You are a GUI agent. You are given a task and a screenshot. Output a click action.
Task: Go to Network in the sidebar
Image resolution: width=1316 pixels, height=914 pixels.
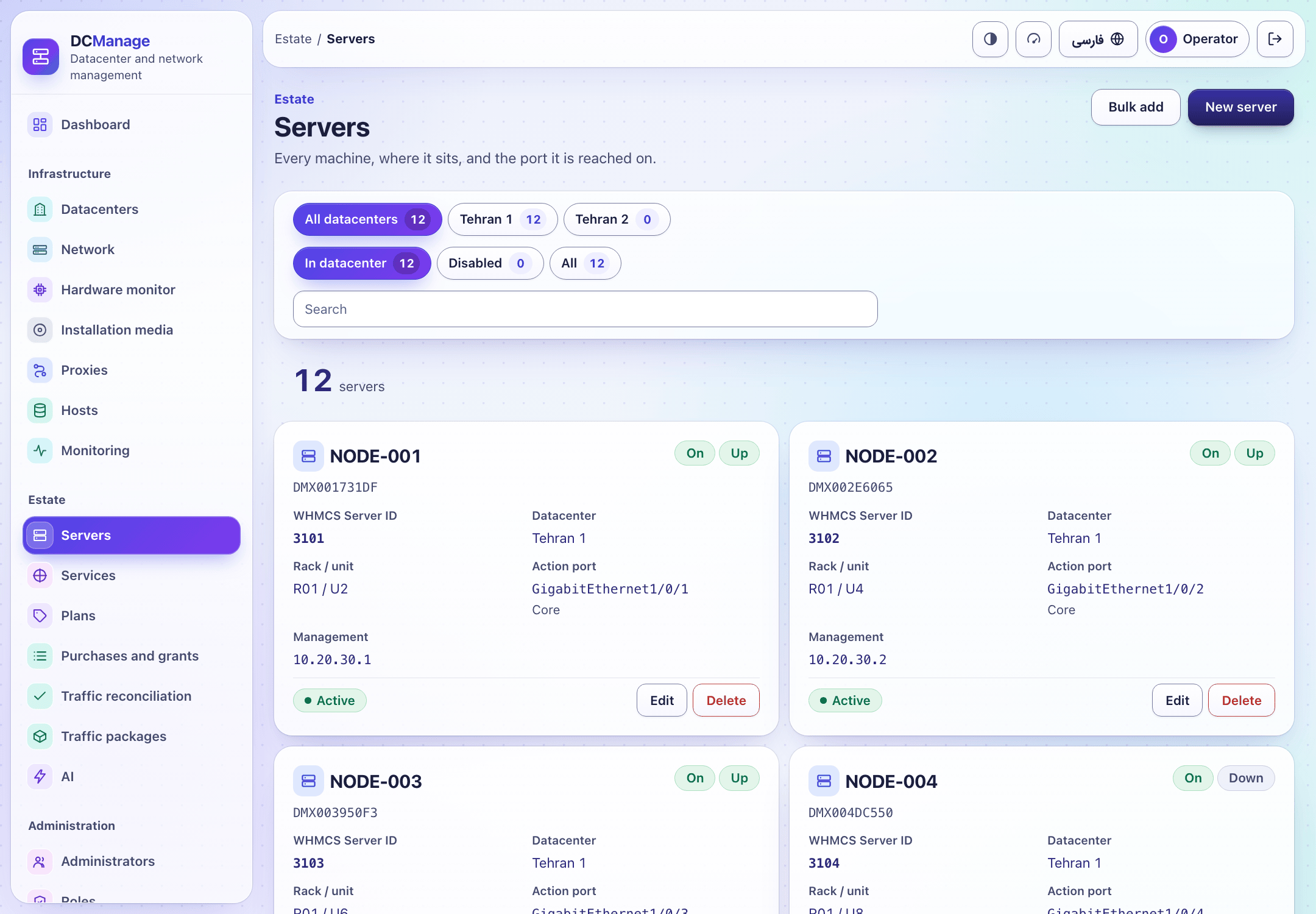[x=132, y=250]
